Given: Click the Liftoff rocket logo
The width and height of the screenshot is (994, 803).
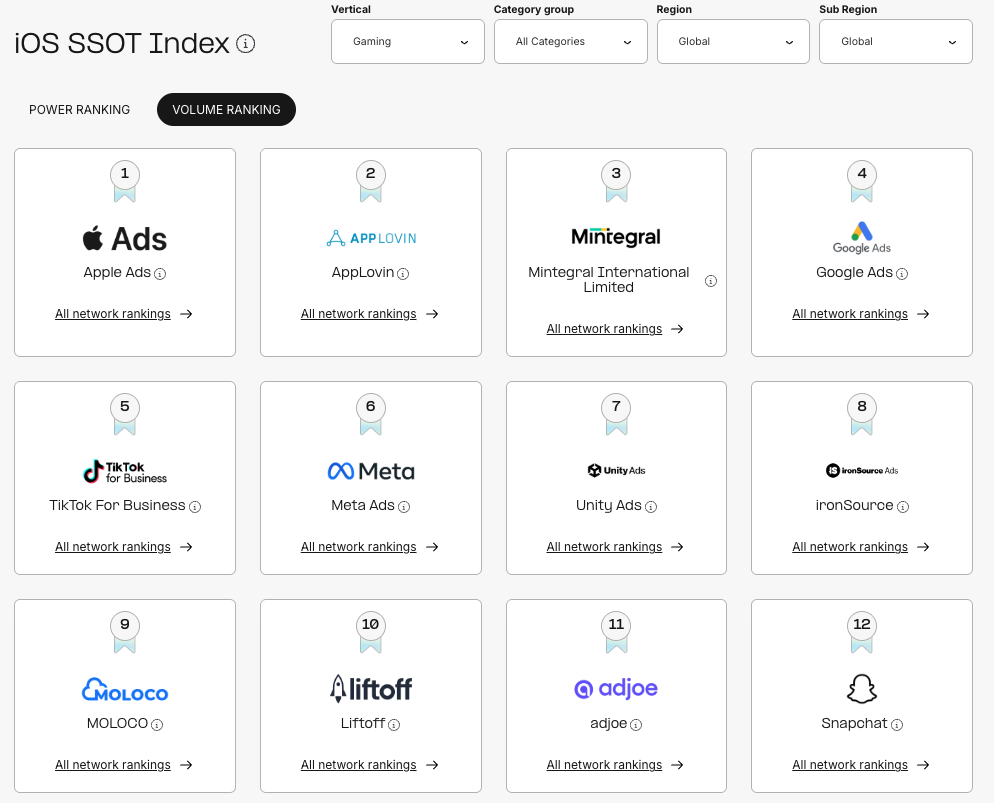Looking at the screenshot, I should 371,688.
